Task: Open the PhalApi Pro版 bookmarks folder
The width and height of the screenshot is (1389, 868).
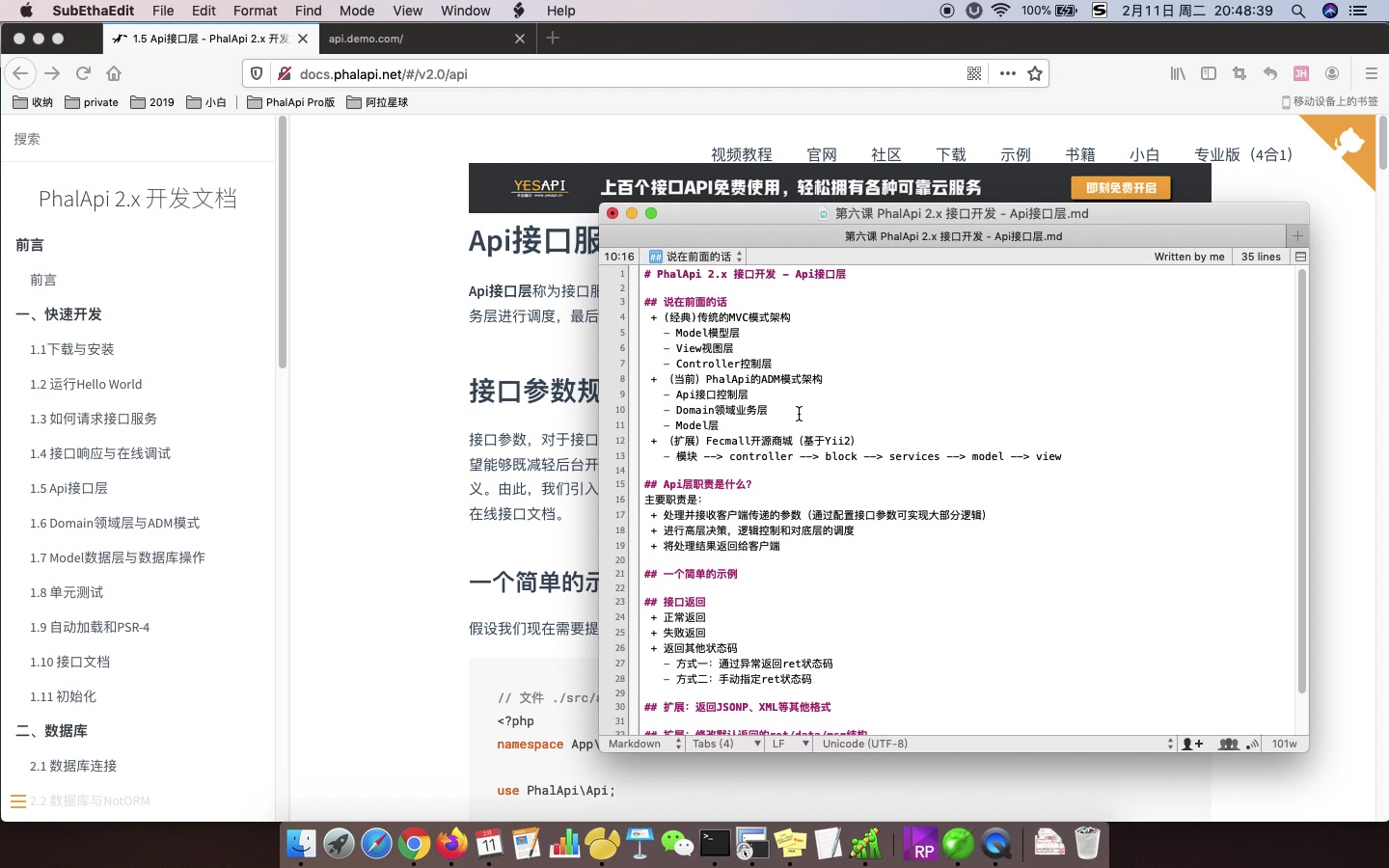Action: (291, 102)
